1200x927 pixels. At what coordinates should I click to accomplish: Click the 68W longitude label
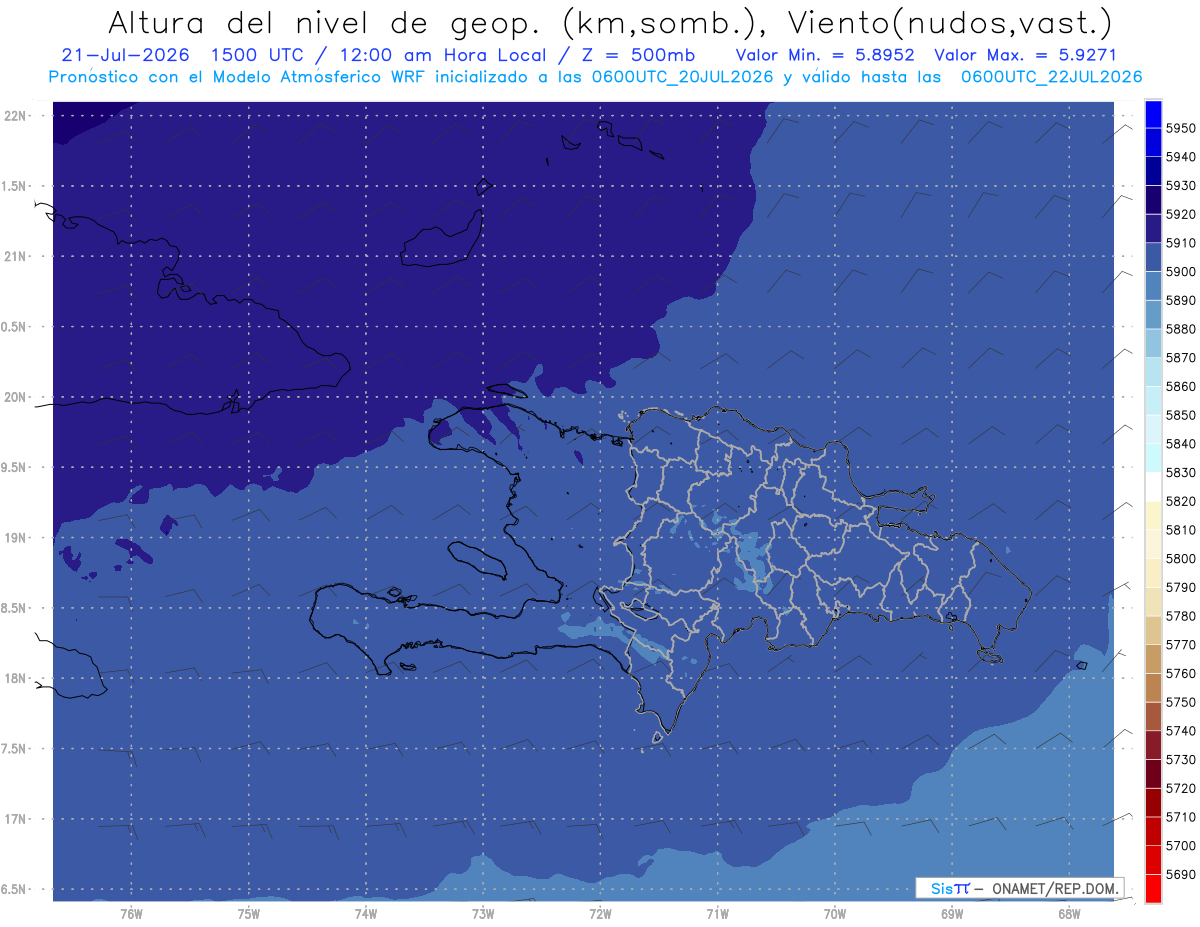pos(1068,915)
